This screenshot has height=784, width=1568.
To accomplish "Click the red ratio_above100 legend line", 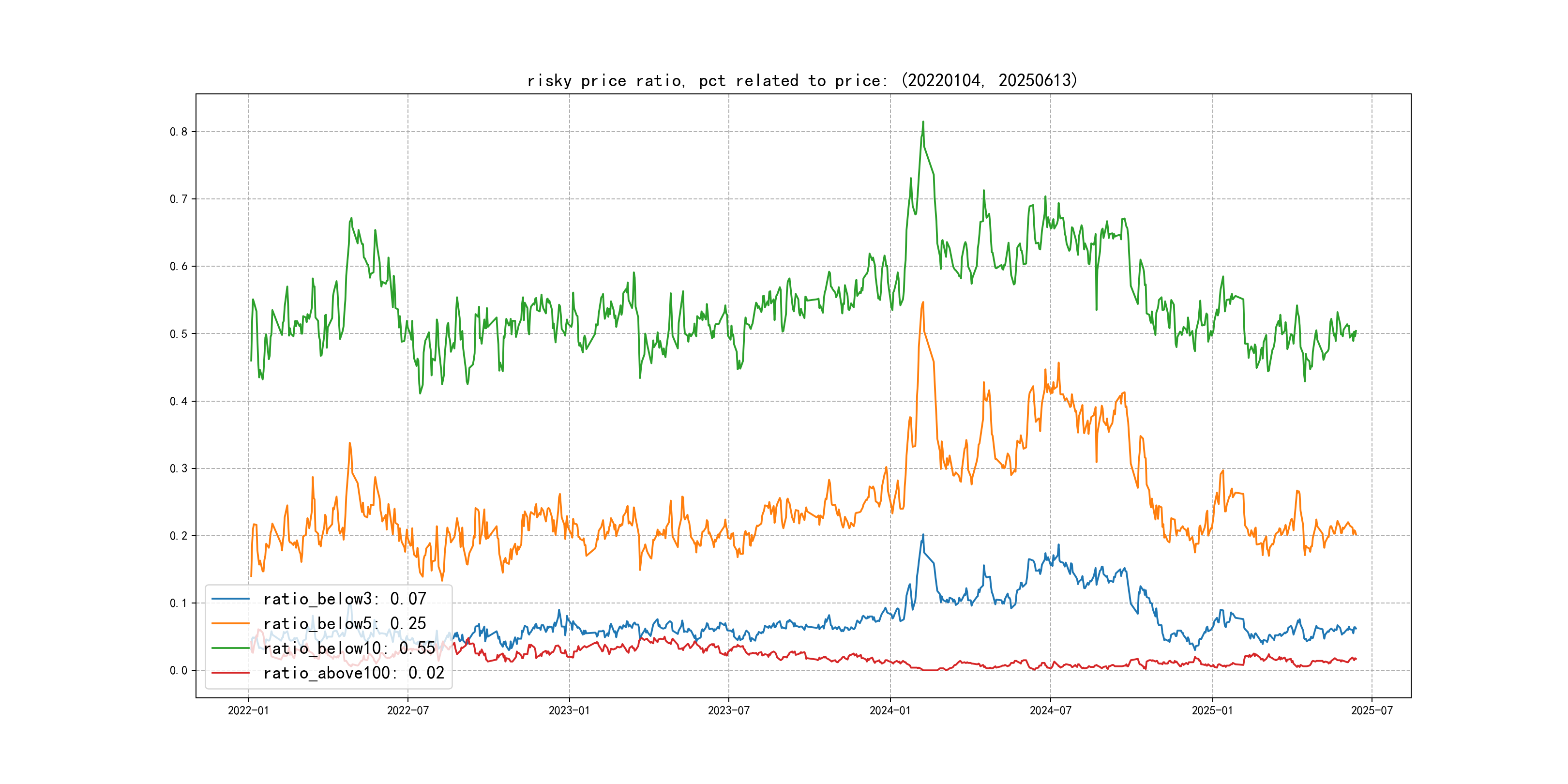I will (230, 673).
